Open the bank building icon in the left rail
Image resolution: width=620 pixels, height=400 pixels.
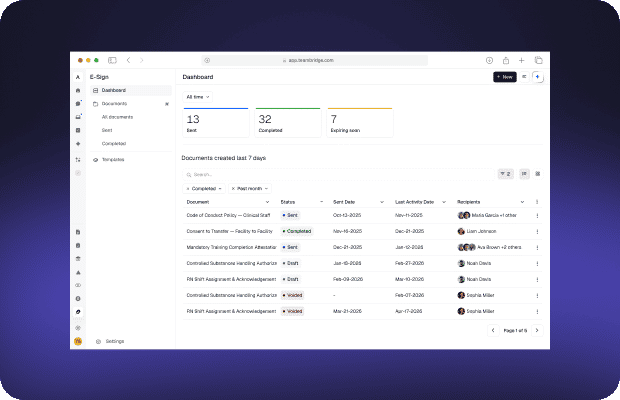click(x=78, y=258)
